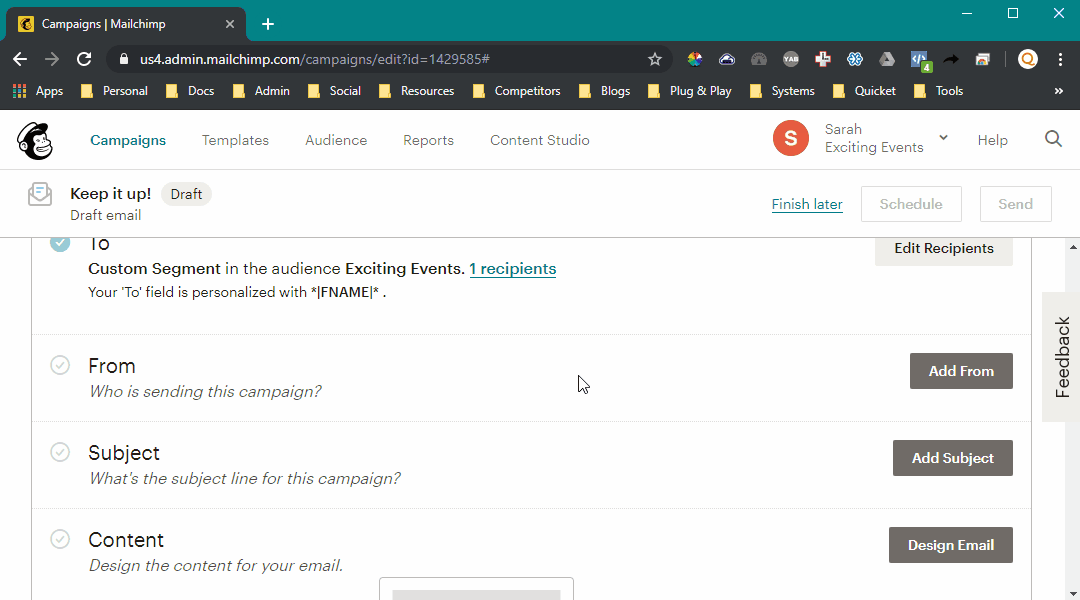Open the Audience nav item

pos(336,140)
